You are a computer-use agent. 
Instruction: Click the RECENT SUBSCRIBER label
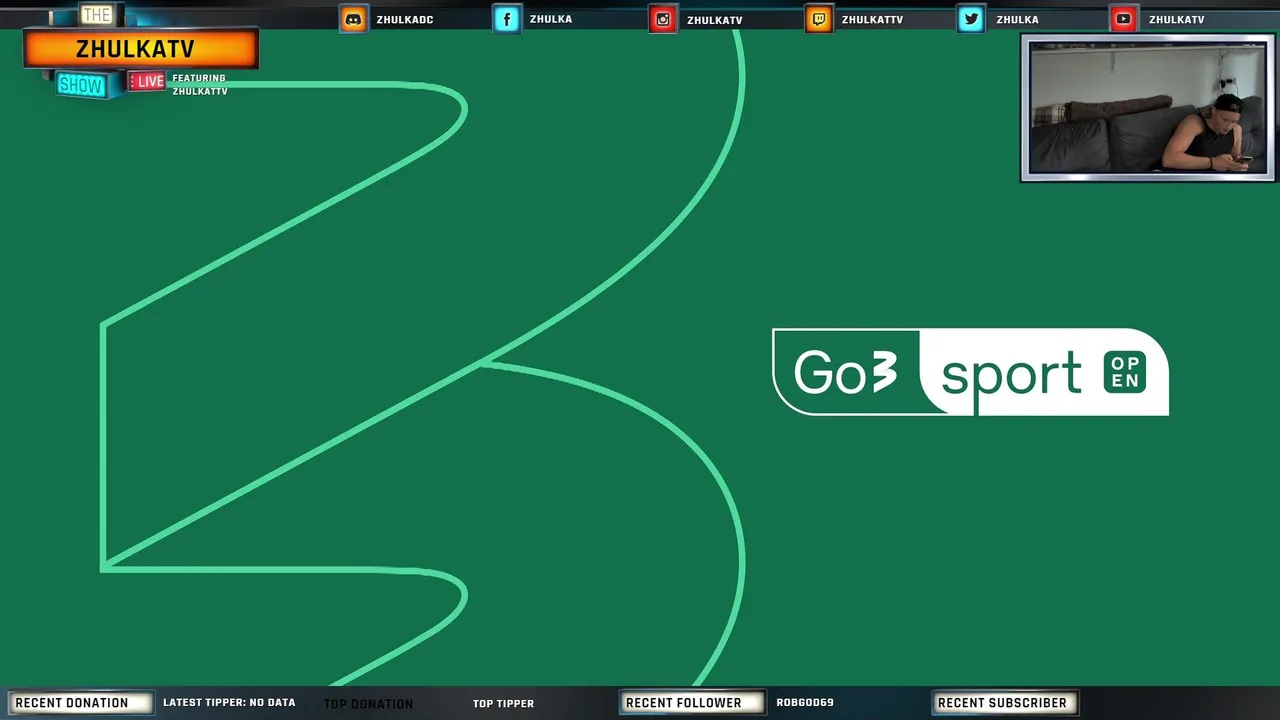pyautogui.click(x=1004, y=703)
